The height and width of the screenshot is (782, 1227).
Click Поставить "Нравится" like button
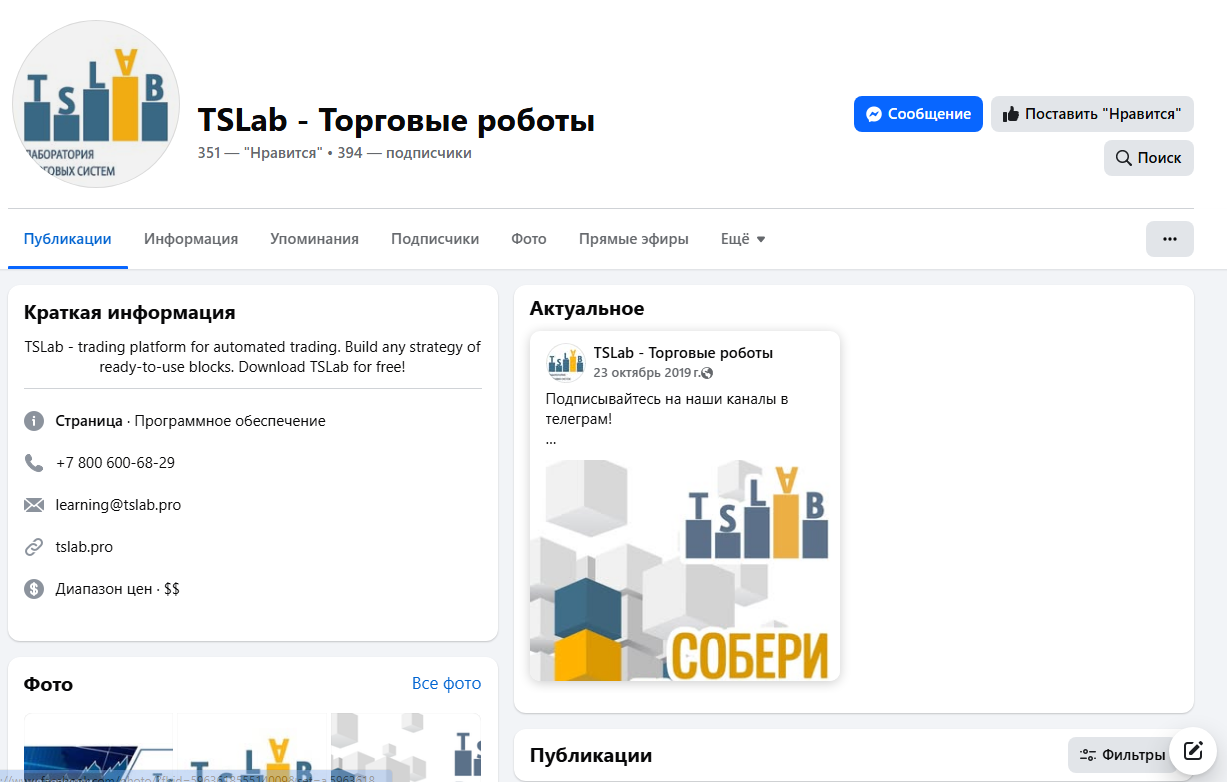click(x=1092, y=114)
